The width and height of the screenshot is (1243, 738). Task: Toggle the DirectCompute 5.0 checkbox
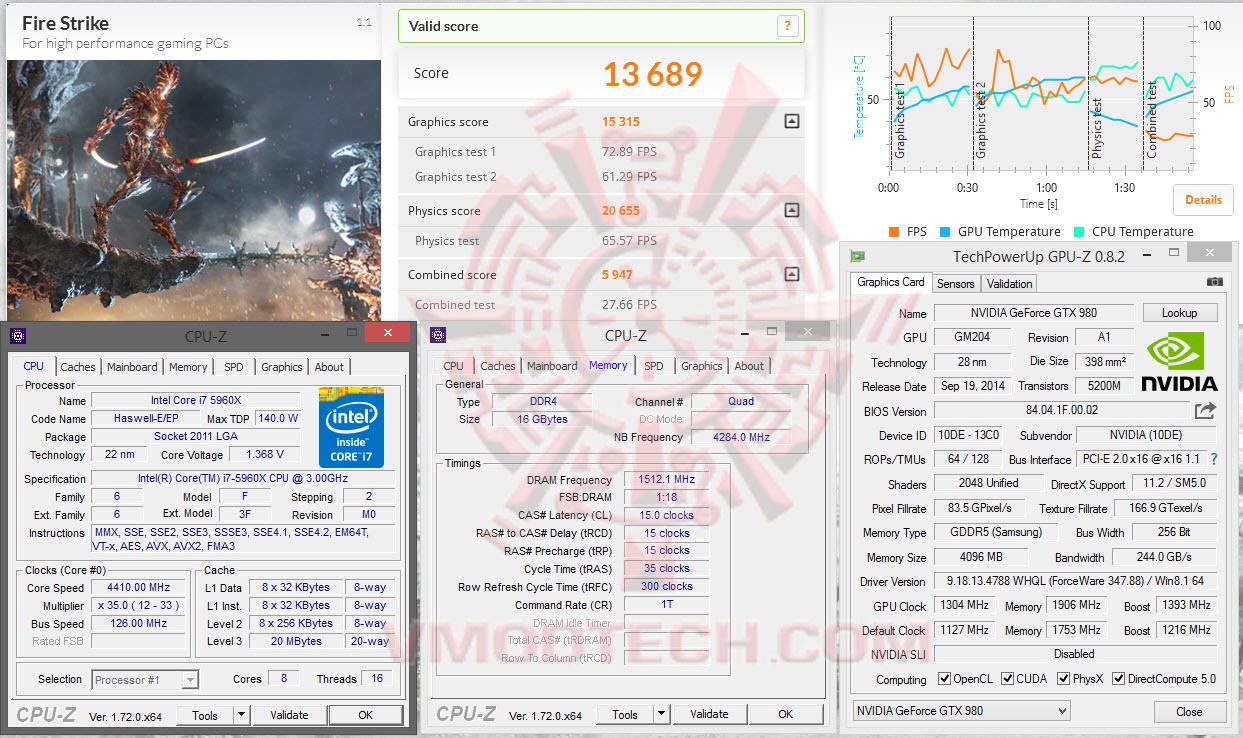tap(1119, 679)
